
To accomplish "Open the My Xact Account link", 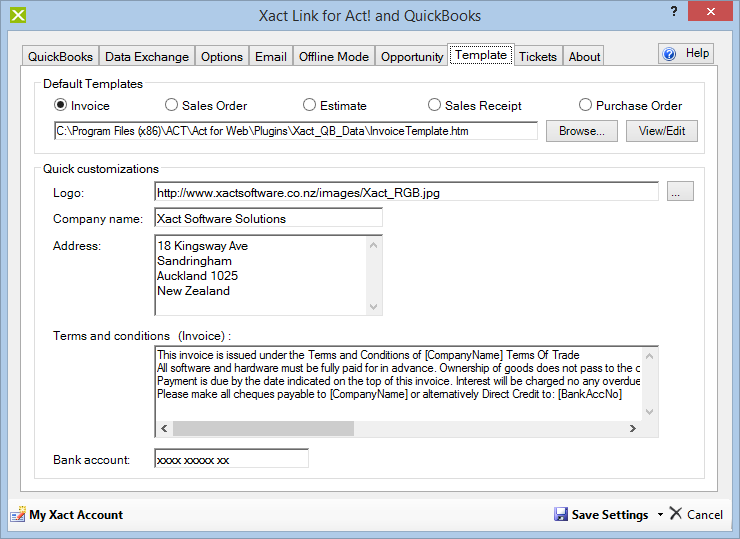I will click(76, 514).
